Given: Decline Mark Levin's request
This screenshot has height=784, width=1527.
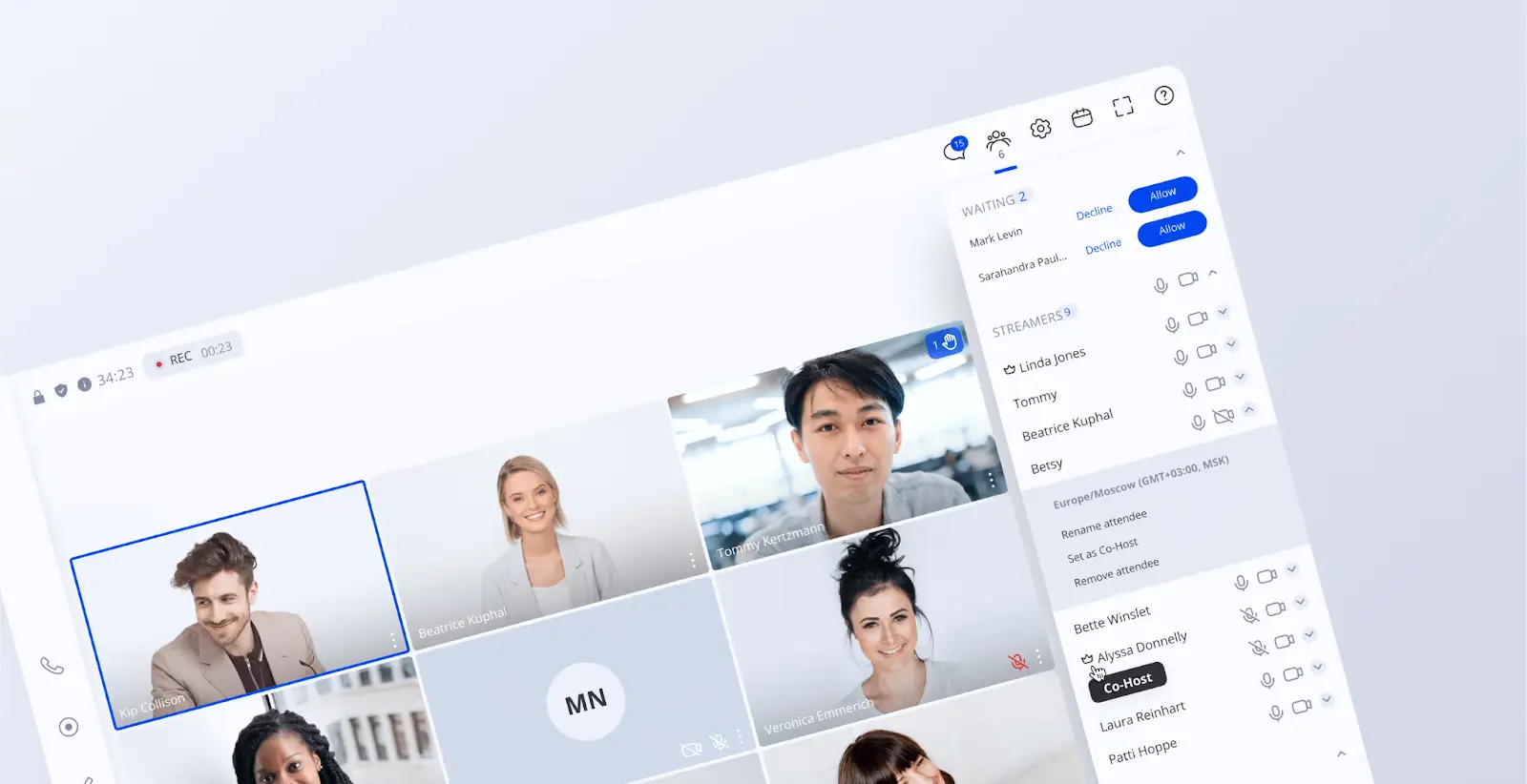Looking at the screenshot, I should pos(1094,212).
